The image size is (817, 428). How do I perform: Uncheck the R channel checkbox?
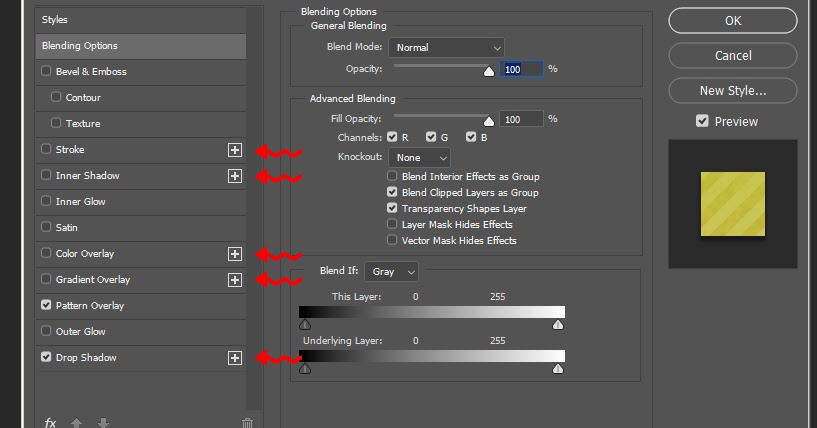(392, 137)
